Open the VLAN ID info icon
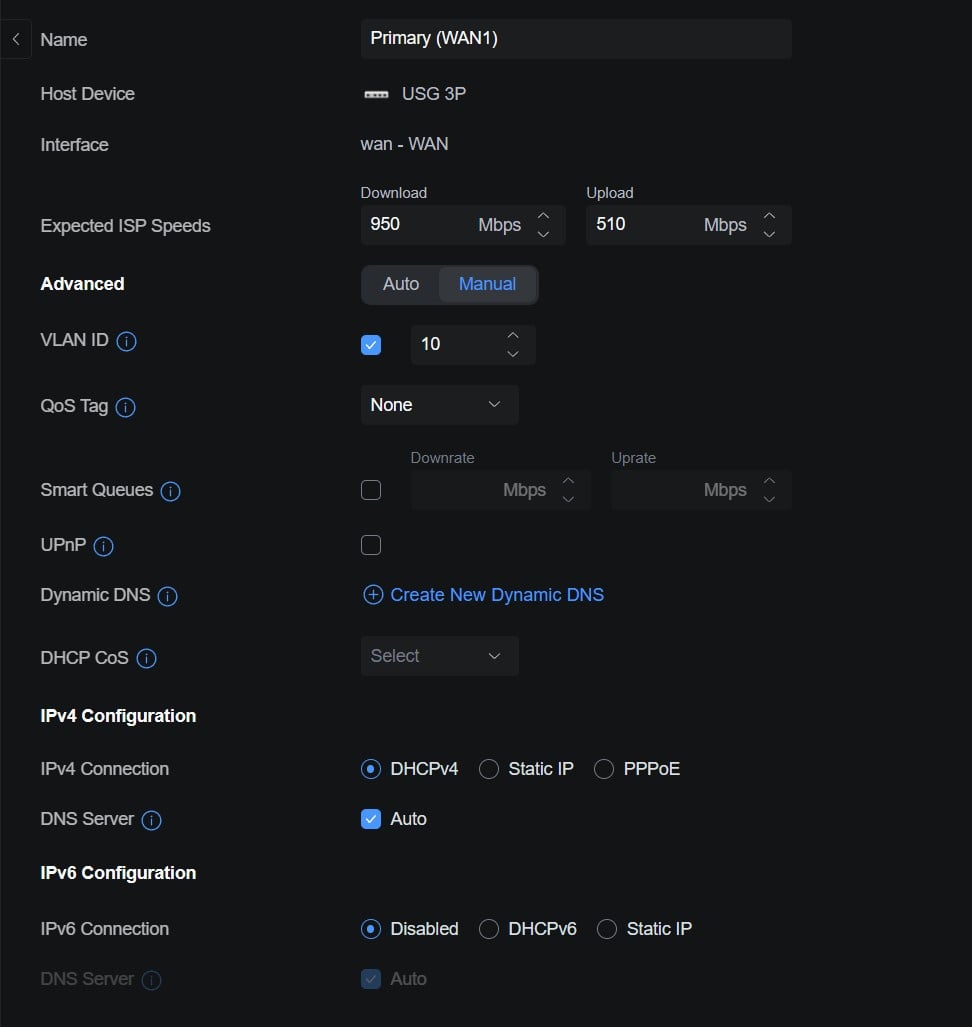Viewport: 972px width, 1027px height. click(126, 341)
